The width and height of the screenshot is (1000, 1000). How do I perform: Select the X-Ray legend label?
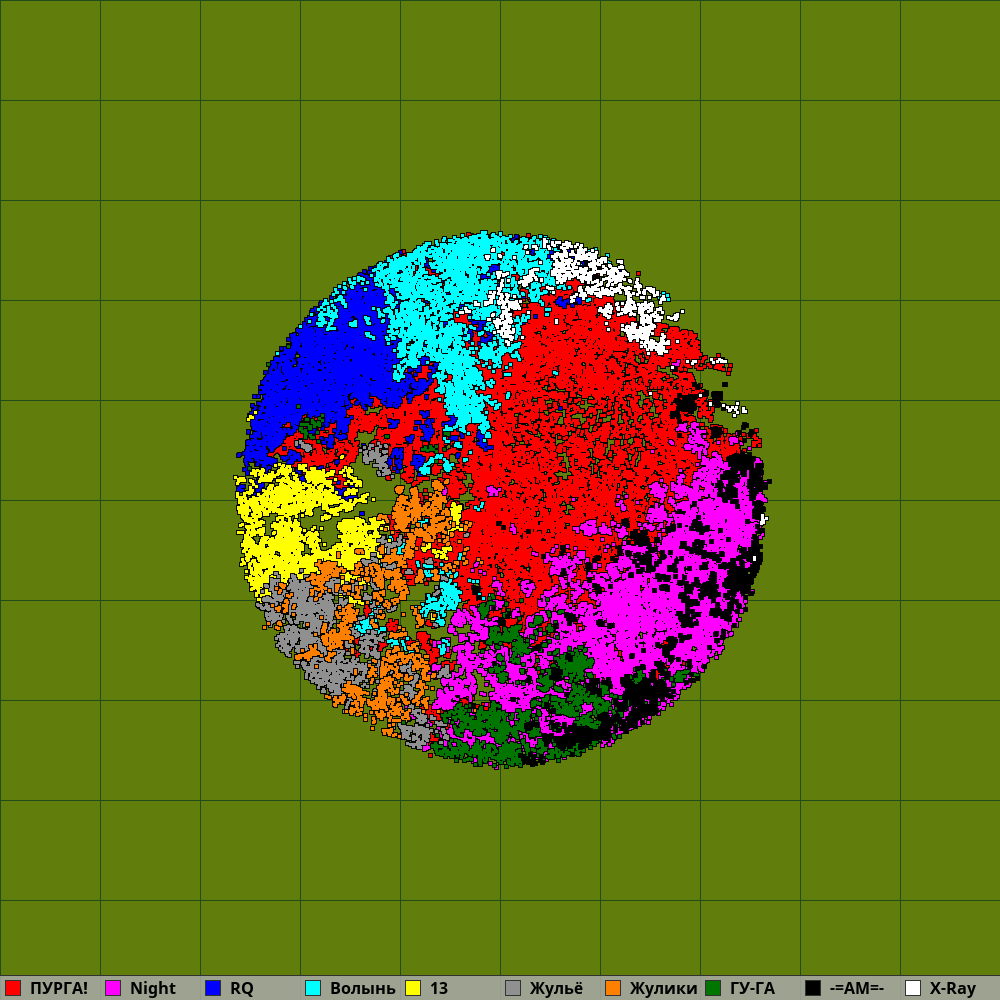[x=953, y=988]
